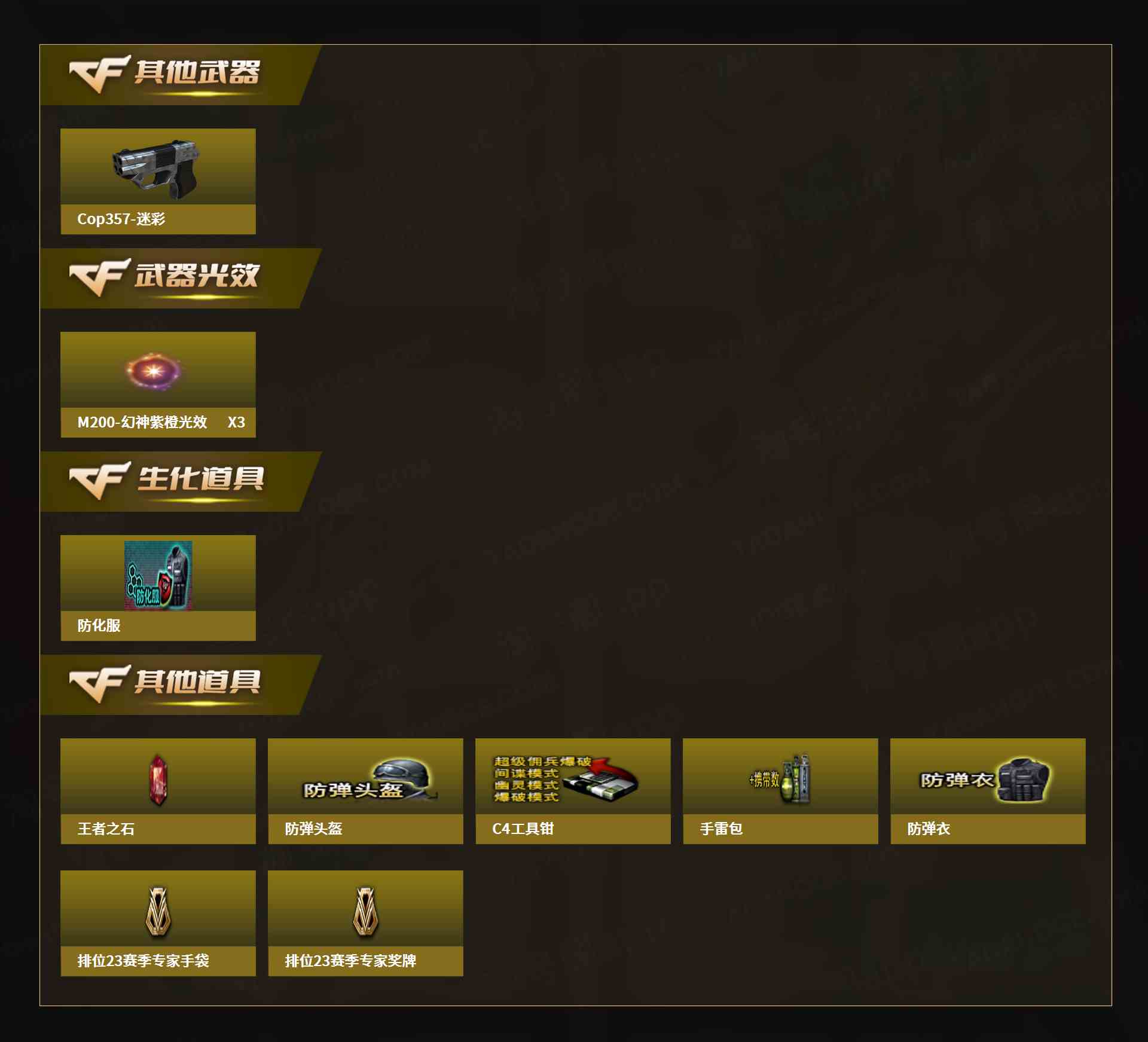Click the 防化服 item name label

coord(99,626)
